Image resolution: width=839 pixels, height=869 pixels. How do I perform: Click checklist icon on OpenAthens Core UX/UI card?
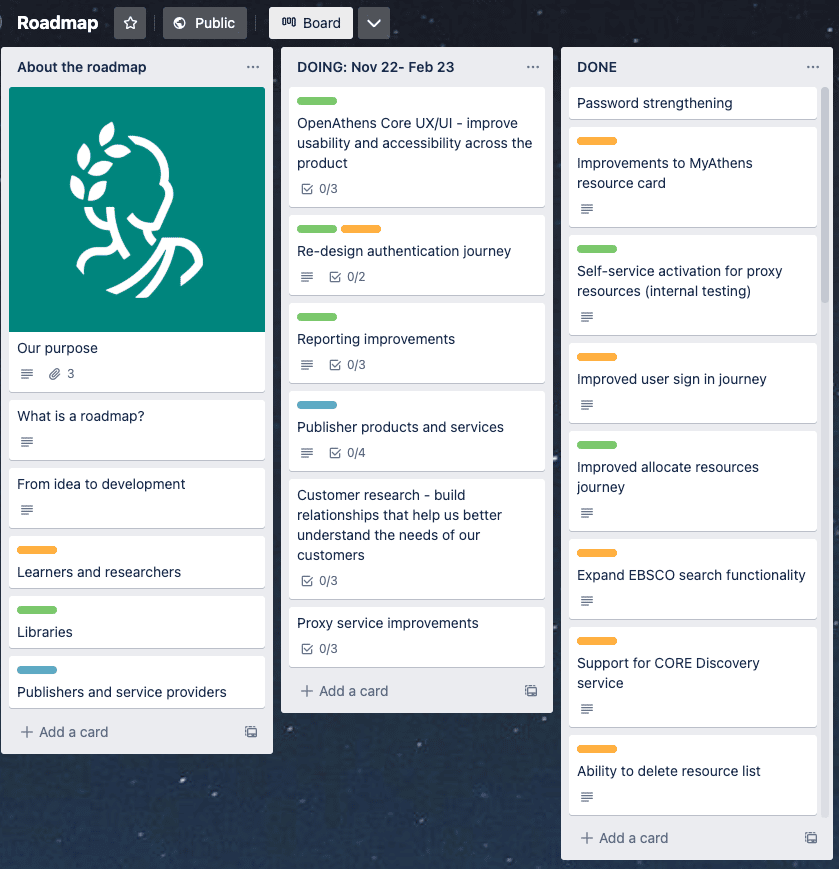pyautogui.click(x=307, y=189)
